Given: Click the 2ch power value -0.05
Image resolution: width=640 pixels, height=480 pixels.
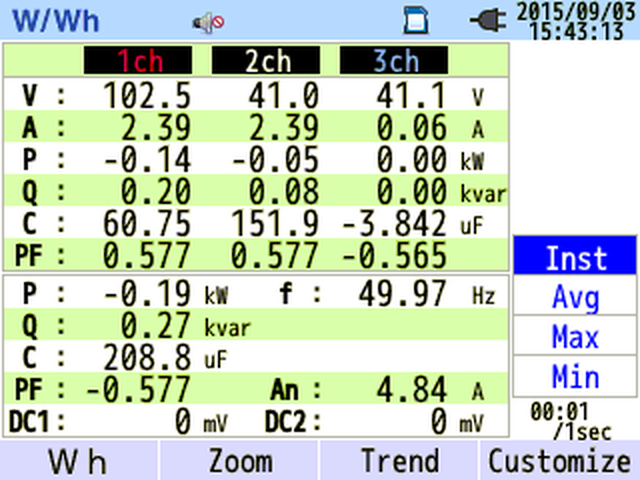Looking at the screenshot, I should 275,159.
